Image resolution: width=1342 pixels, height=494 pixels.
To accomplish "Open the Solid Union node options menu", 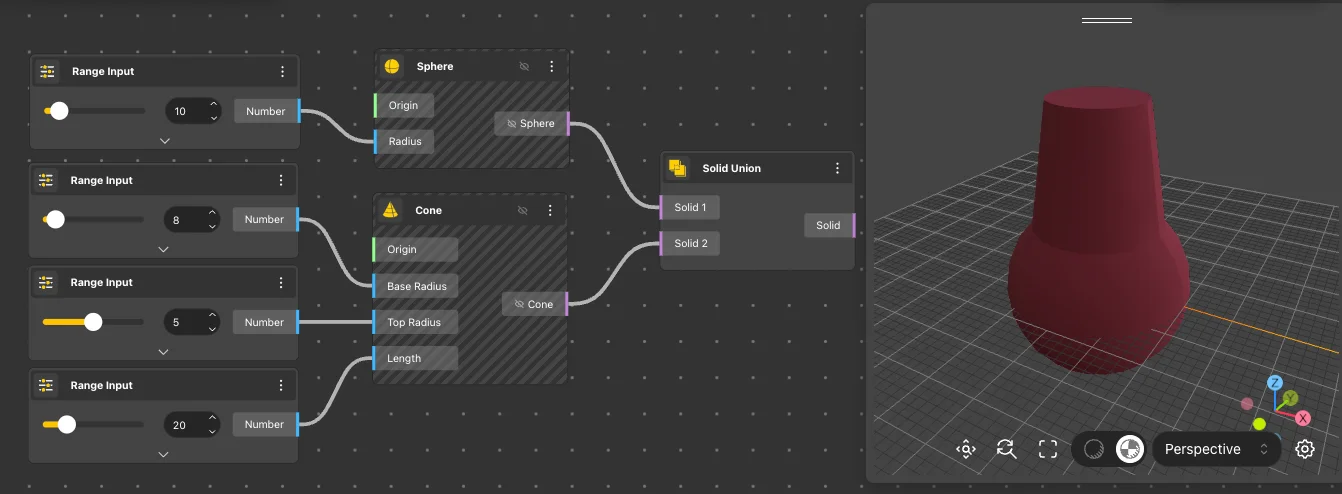I will coord(837,168).
